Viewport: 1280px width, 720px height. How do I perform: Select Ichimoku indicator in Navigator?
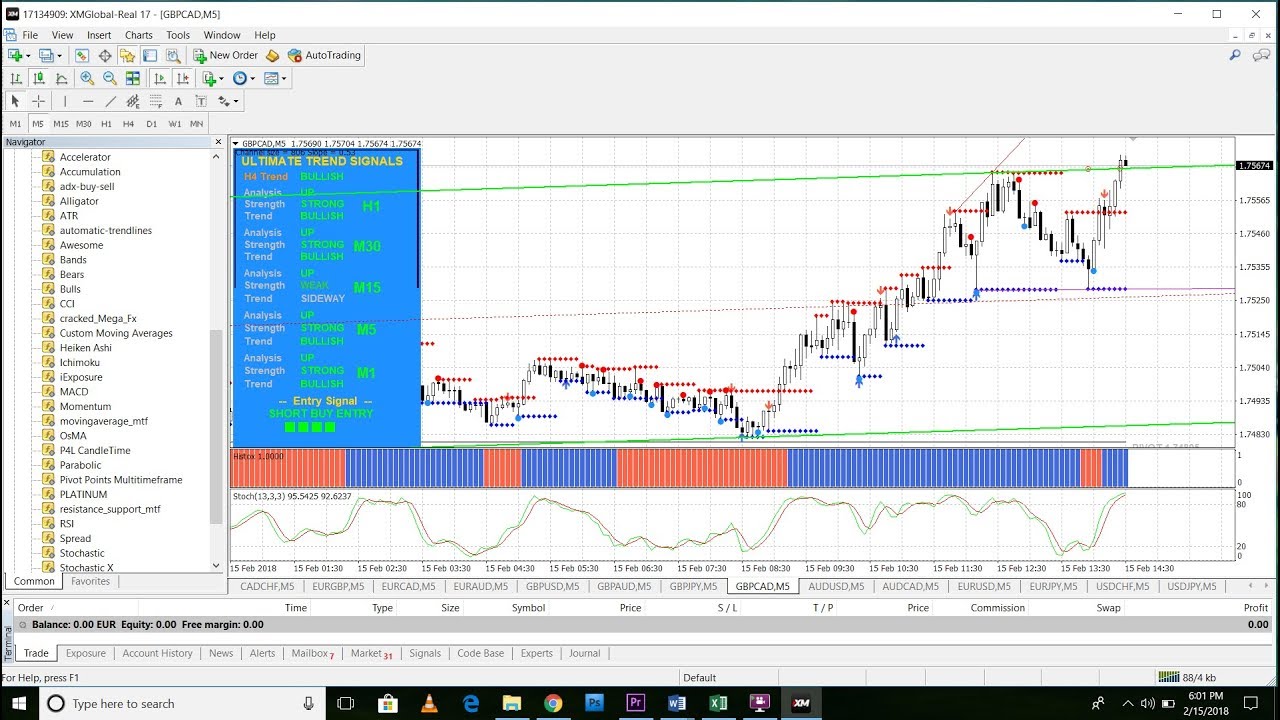80,362
